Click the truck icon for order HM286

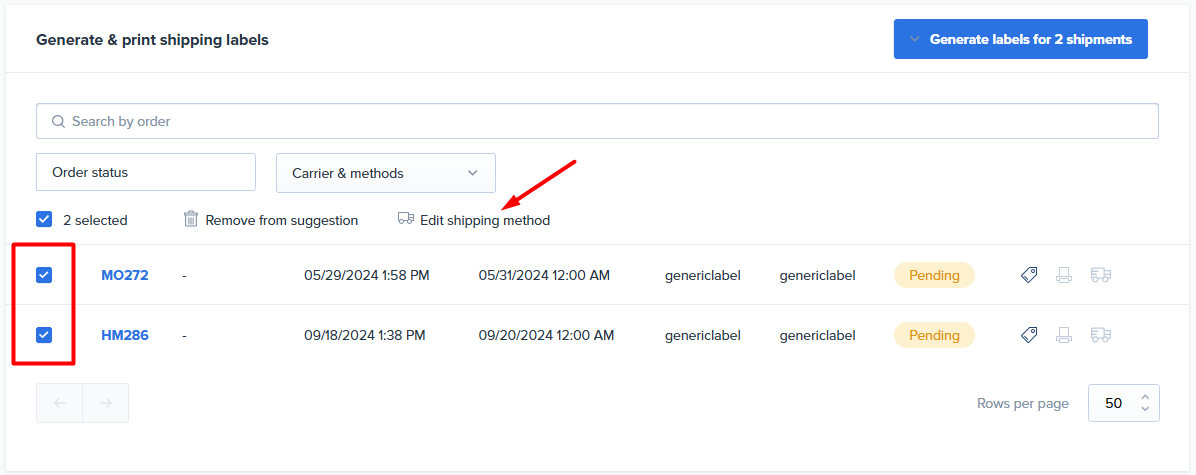click(1100, 335)
